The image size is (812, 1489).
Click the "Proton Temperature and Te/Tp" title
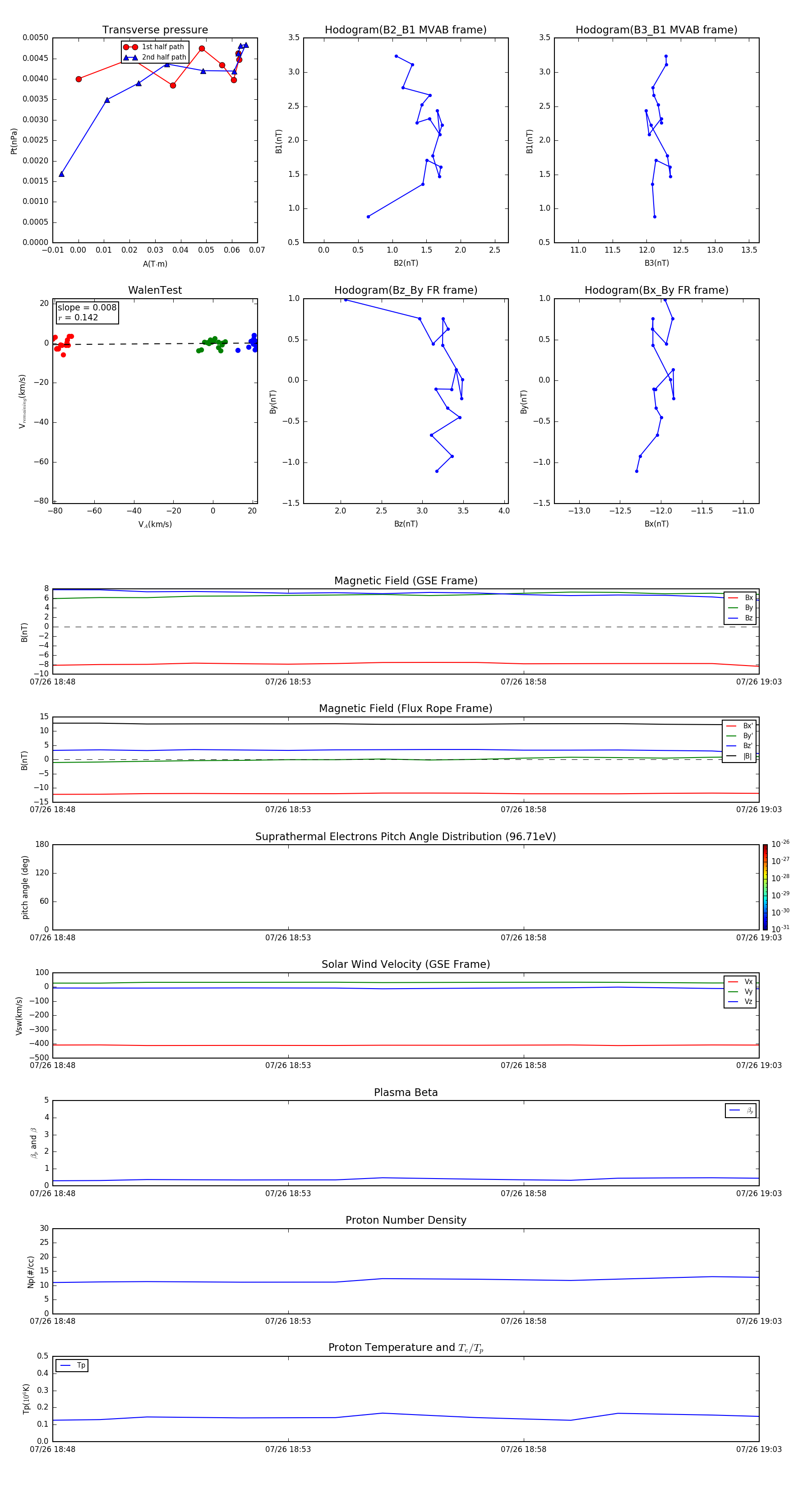(406, 1348)
